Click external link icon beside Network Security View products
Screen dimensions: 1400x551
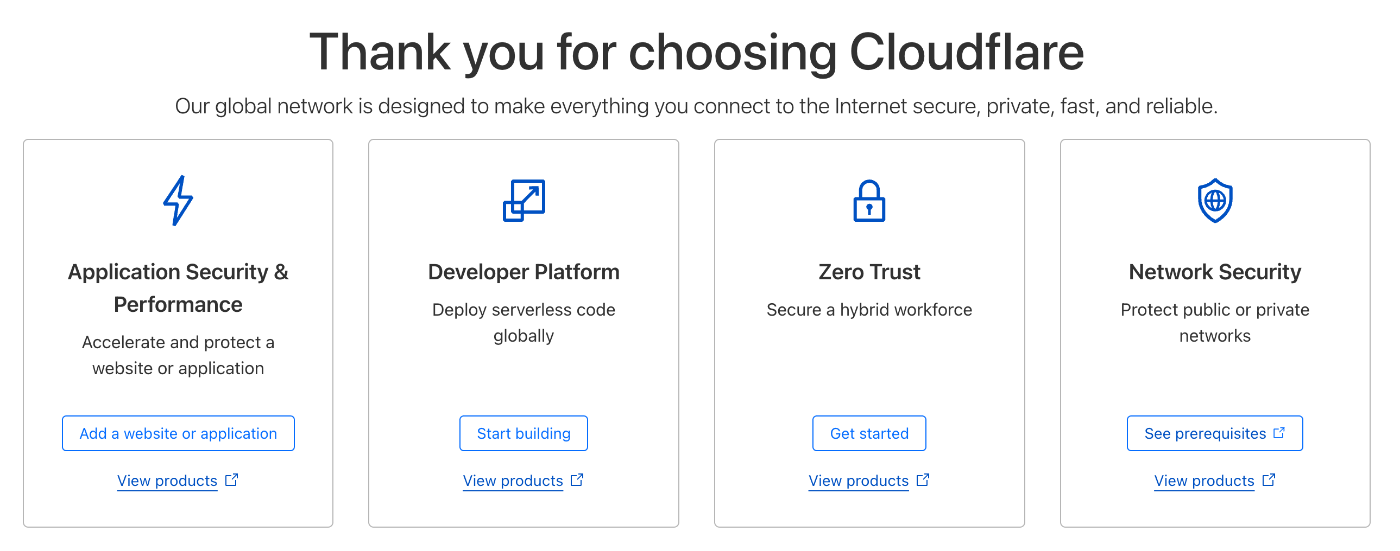click(1268, 480)
